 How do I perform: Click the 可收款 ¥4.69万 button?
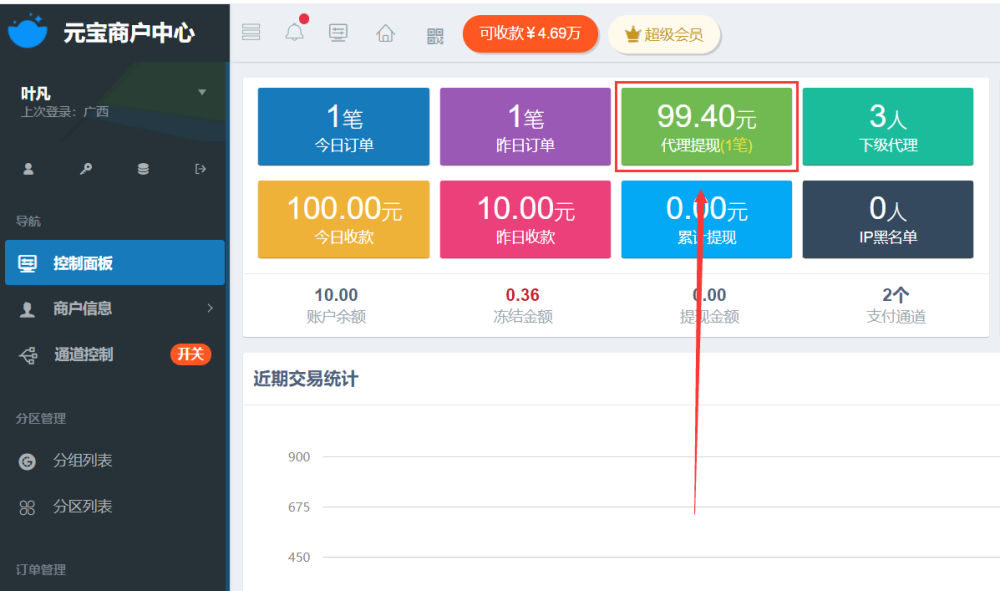click(x=530, y=34)
